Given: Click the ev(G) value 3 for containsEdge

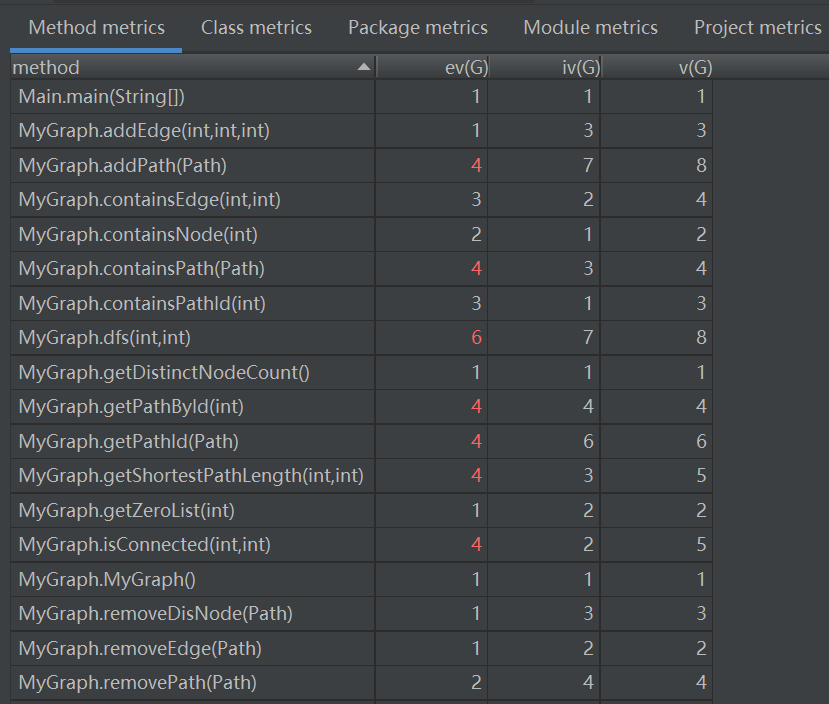Looking at the screenshot, I should pyautogui.click(x=476, y=200).
